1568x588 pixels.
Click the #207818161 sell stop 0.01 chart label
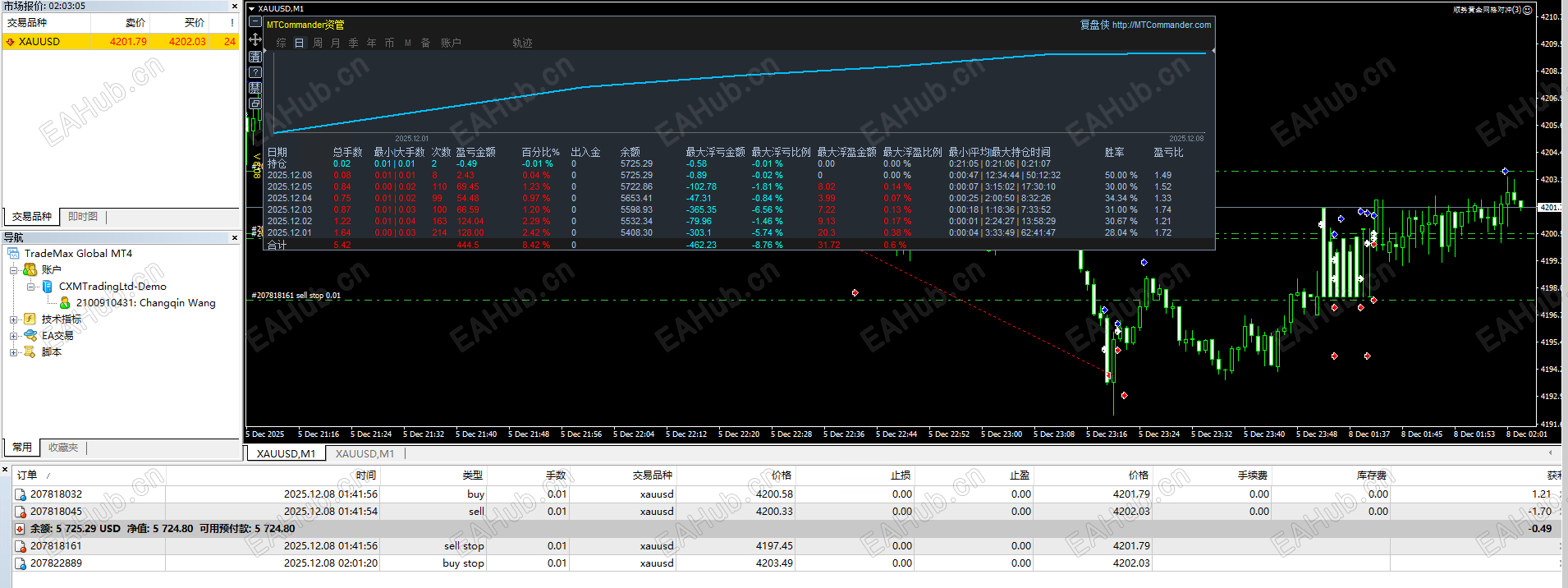point(296,296)
